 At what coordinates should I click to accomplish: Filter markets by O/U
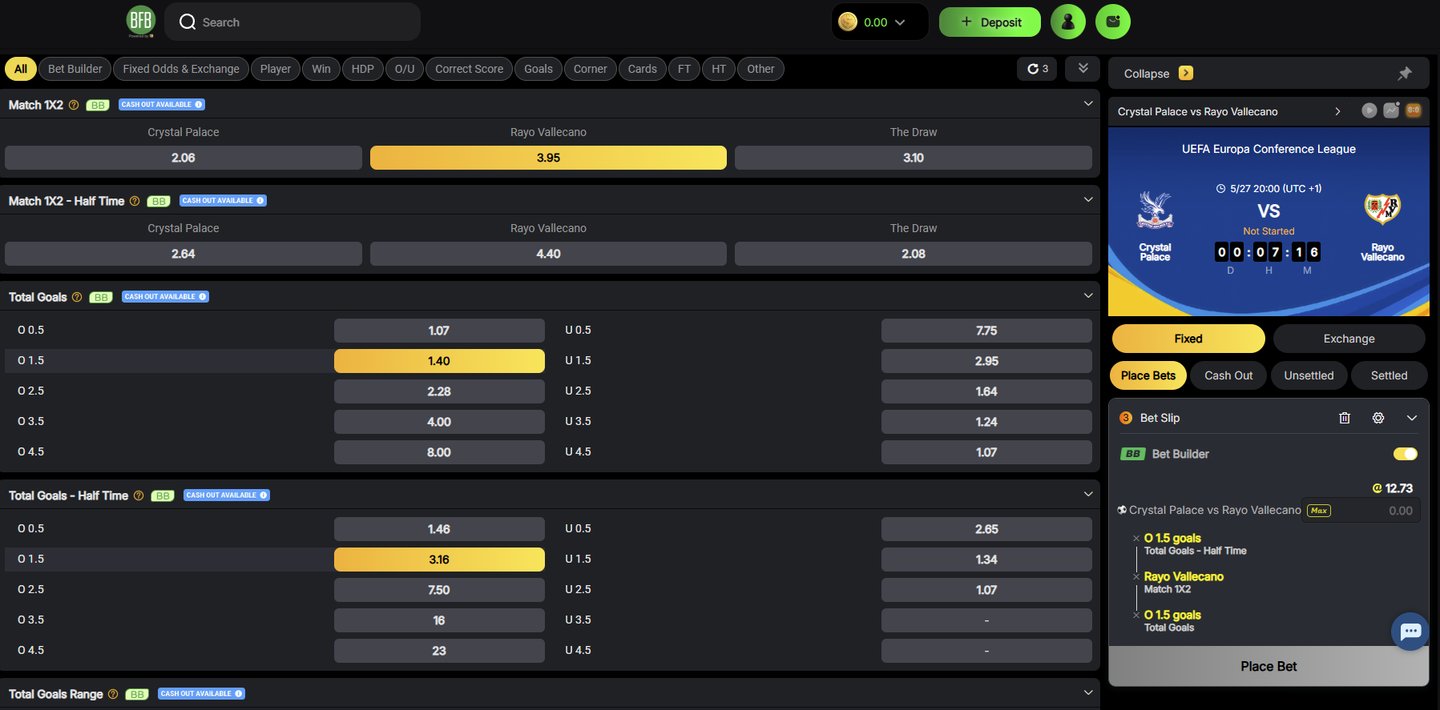(404, 69)
